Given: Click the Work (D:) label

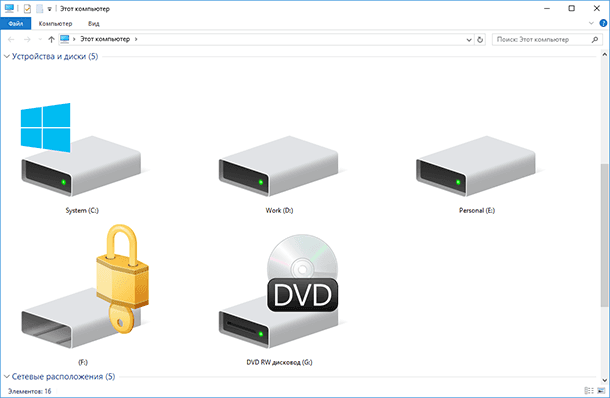Looking at the screenshot, I should tap(279, 210).
